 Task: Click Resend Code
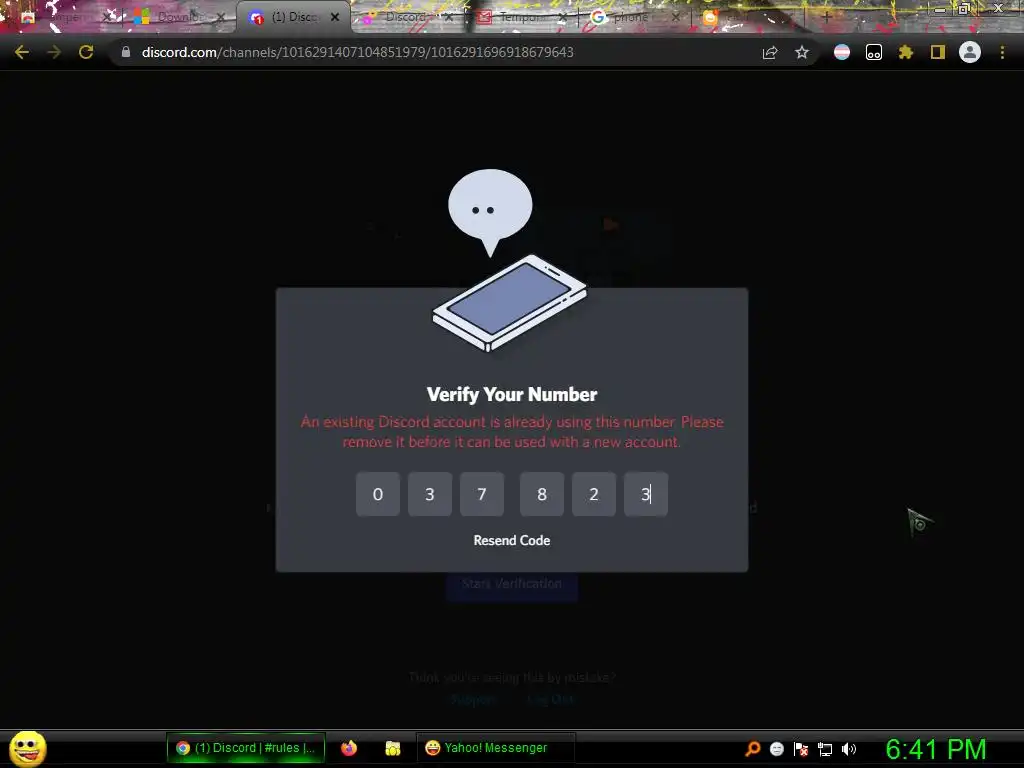coord(512,541)
